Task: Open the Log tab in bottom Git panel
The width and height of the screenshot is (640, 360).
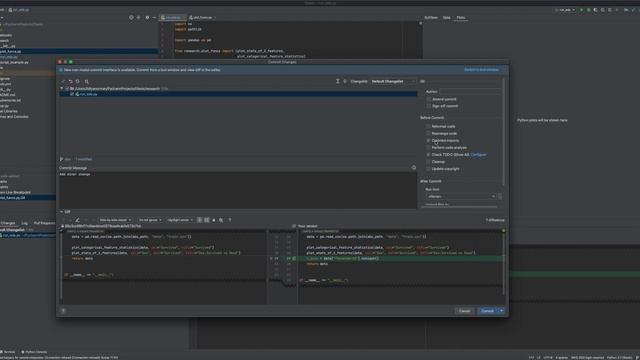Action: coord(24,223)
